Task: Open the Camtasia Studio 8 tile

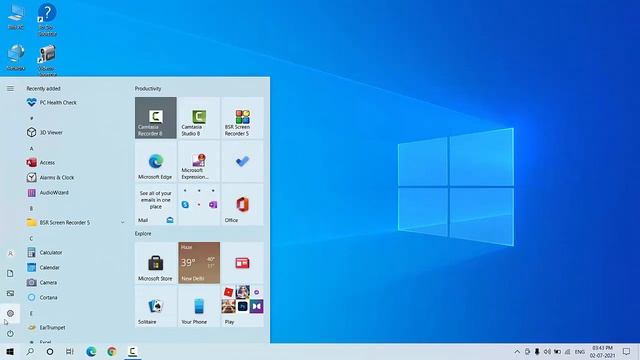Action: [199, 118]
